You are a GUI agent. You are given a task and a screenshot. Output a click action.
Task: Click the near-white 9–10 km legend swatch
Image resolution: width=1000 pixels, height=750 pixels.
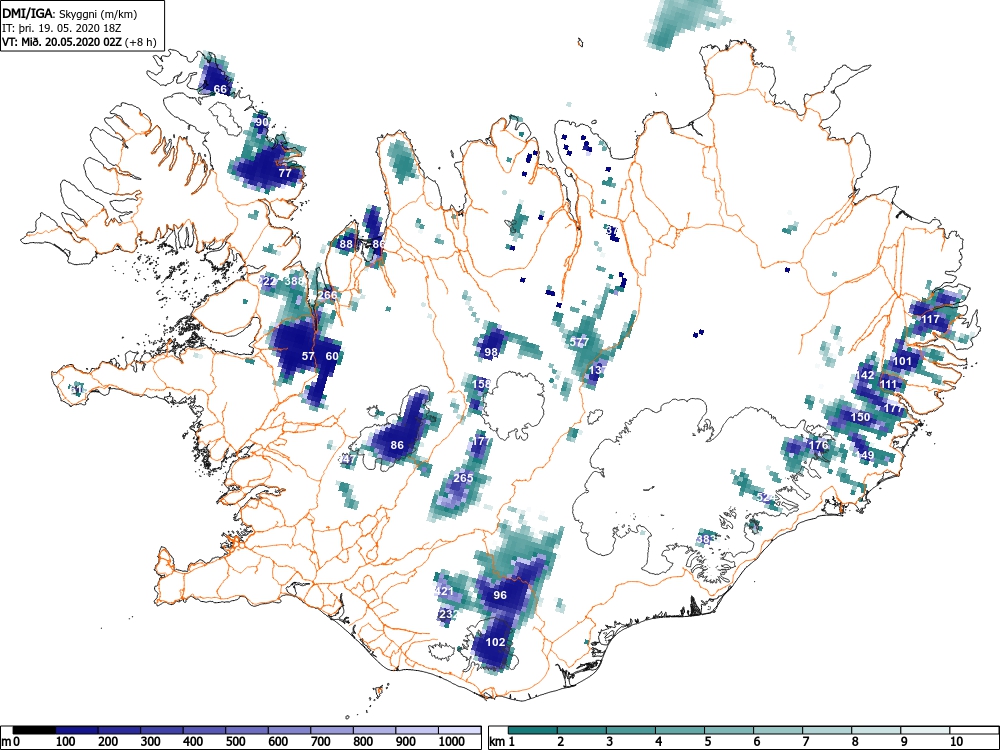[925, 729]
